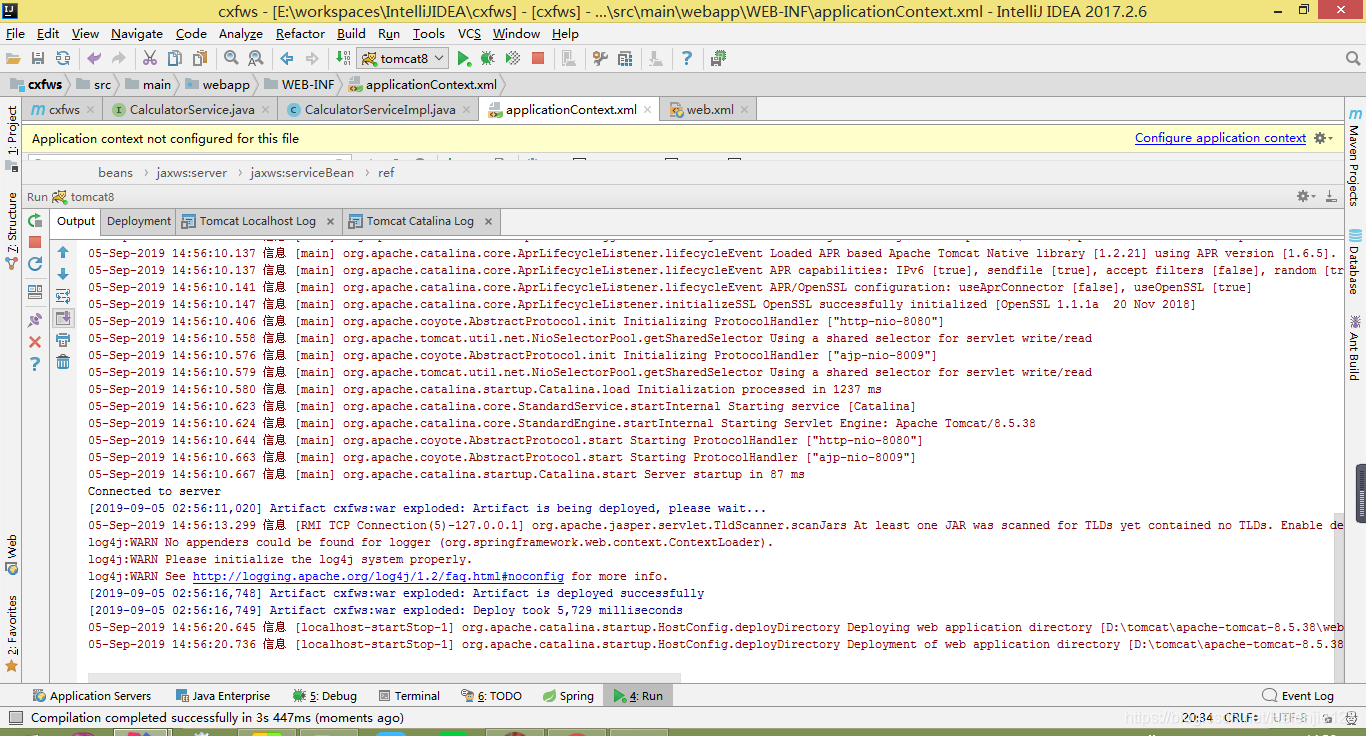The width and height of the screenshot is (1366, 736).
Task: Click the Save All toolbar icon
Action: (38, 59)
